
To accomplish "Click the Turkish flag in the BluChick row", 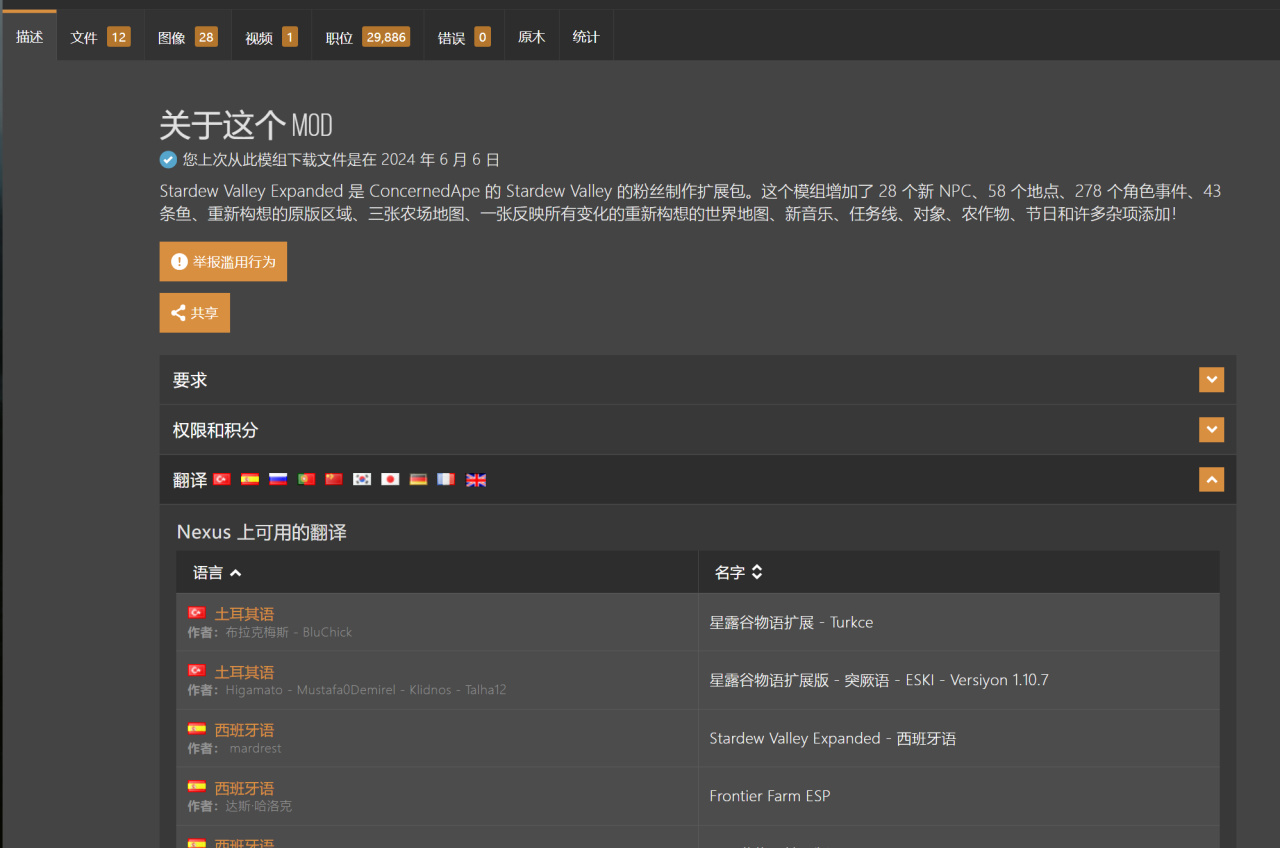I will pos(197,612).
